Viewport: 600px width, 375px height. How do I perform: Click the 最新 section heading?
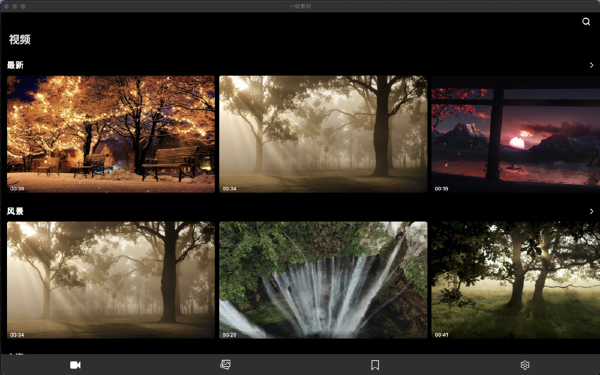pyautogui.click(x=15, y=65)
